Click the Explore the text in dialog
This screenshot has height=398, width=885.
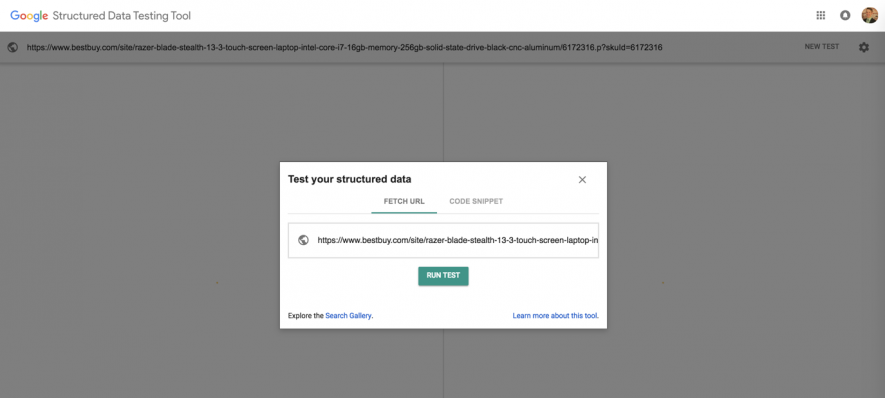[306, 316]
